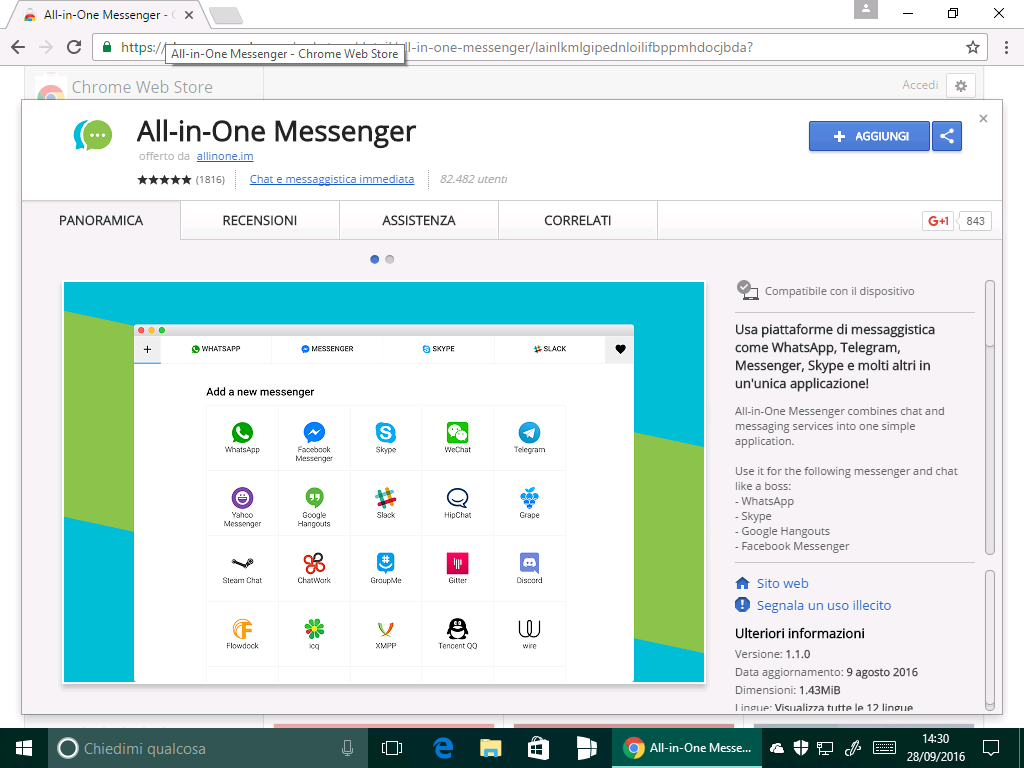Click the Slack icon in the grid
The height and width of the screenshot is (768, 1024).
click(386, 498)
